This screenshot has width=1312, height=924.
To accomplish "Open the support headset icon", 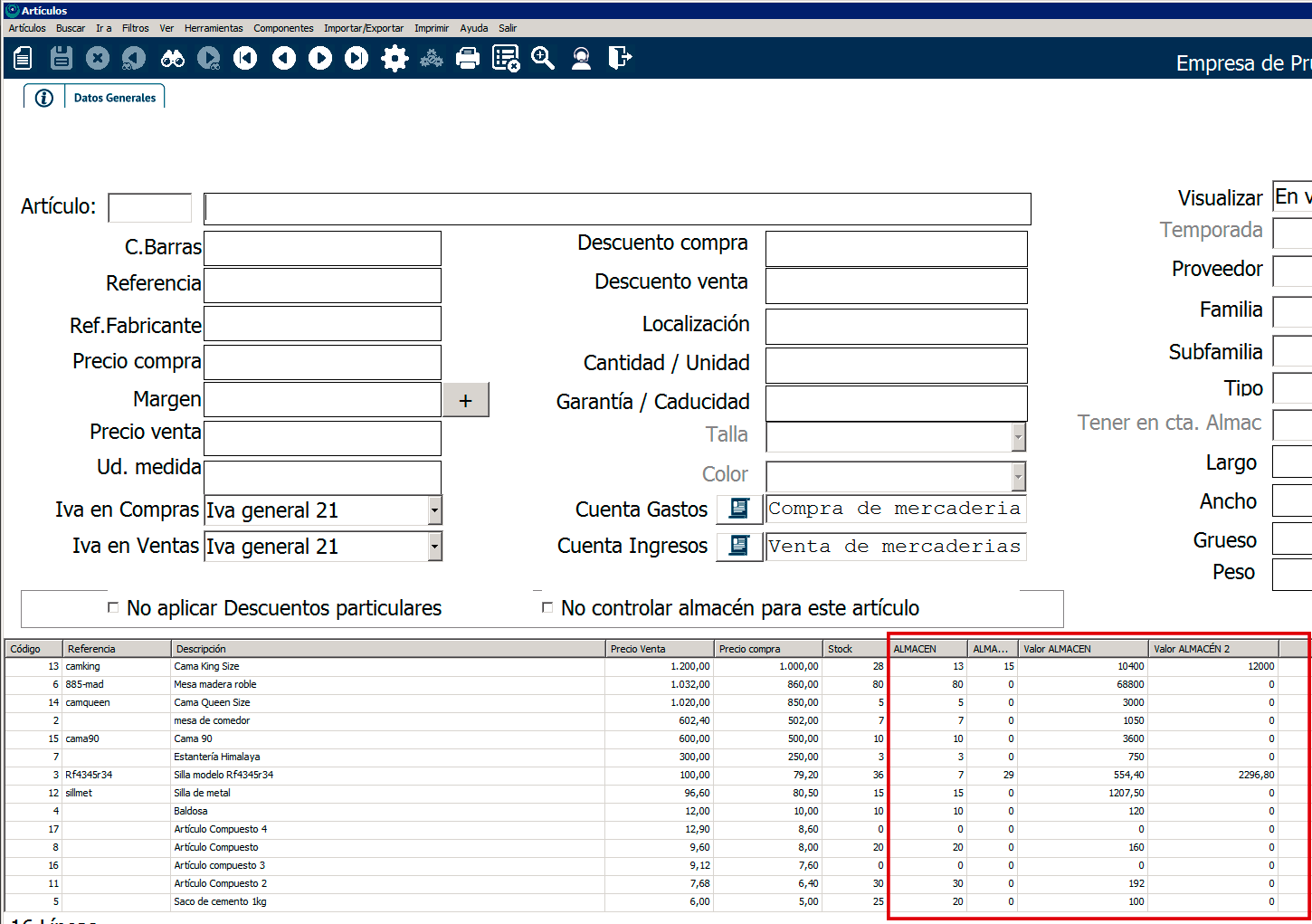I will [581, 59].
